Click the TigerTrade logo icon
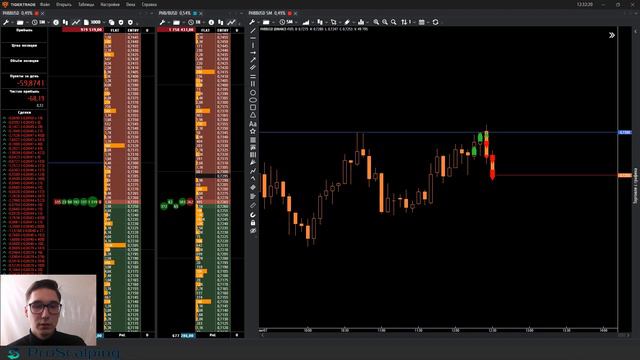Image resolution: width=640 pixels, height=360 pixels. pyautogui.click(x=5, y=4)
